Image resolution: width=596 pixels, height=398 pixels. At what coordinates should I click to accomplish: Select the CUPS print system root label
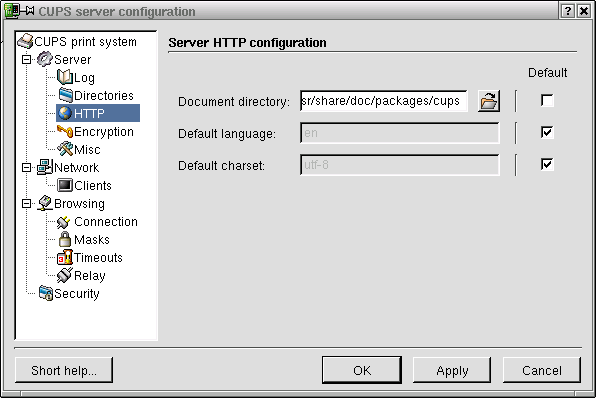tap(85, 41)
